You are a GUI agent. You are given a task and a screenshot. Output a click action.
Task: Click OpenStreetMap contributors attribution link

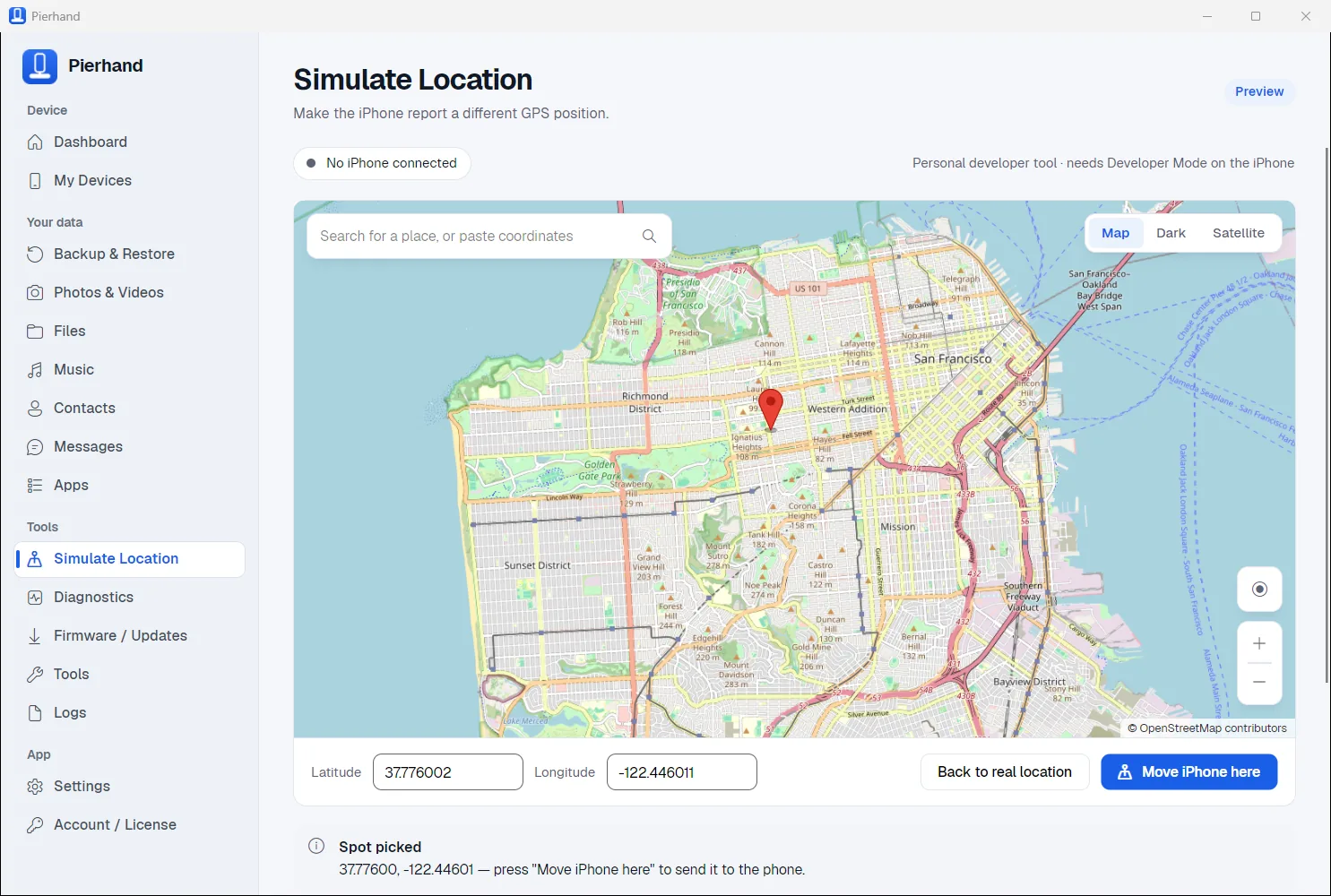(1207, 728)
